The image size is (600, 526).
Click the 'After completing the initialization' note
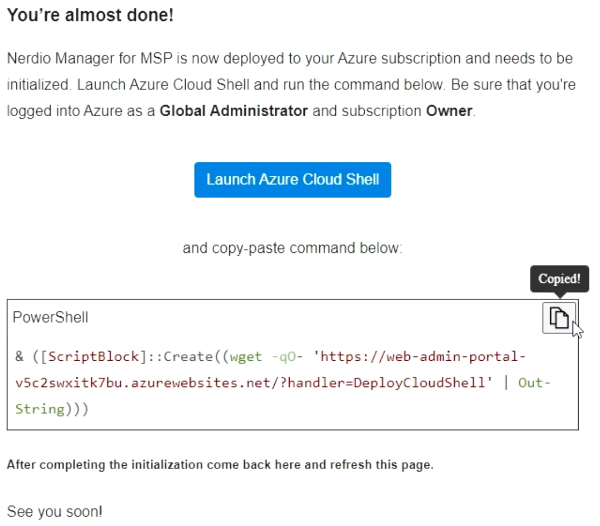(x=220, y=464)
